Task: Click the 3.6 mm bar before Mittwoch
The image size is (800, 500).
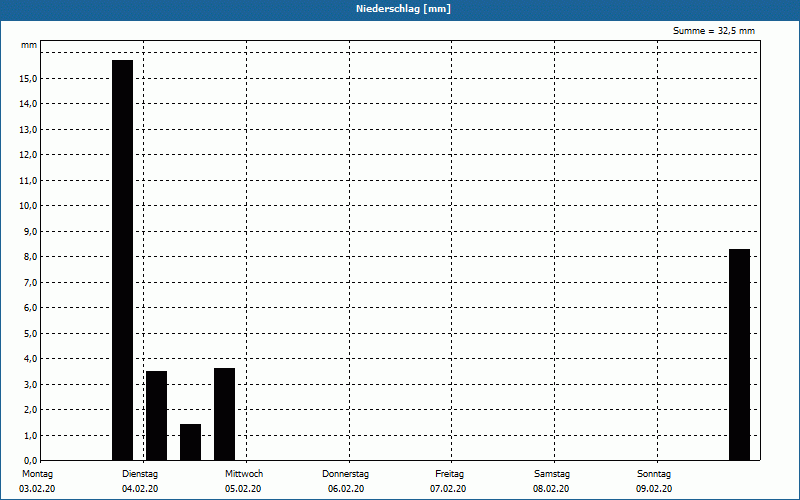Action: point(224,414)
